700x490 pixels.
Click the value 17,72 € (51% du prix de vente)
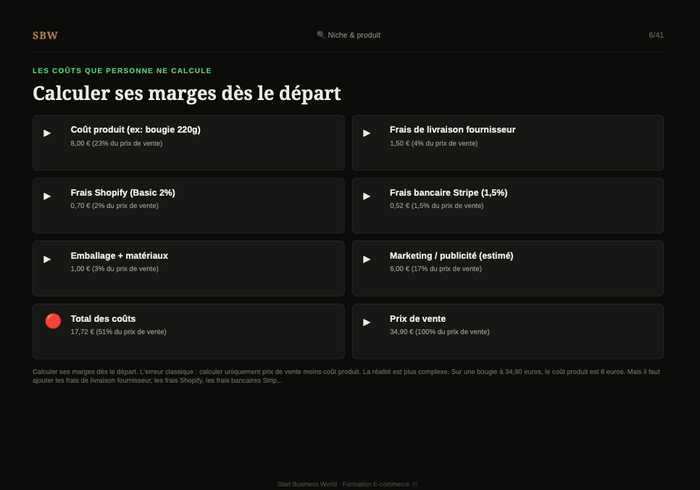coord(118,332)
